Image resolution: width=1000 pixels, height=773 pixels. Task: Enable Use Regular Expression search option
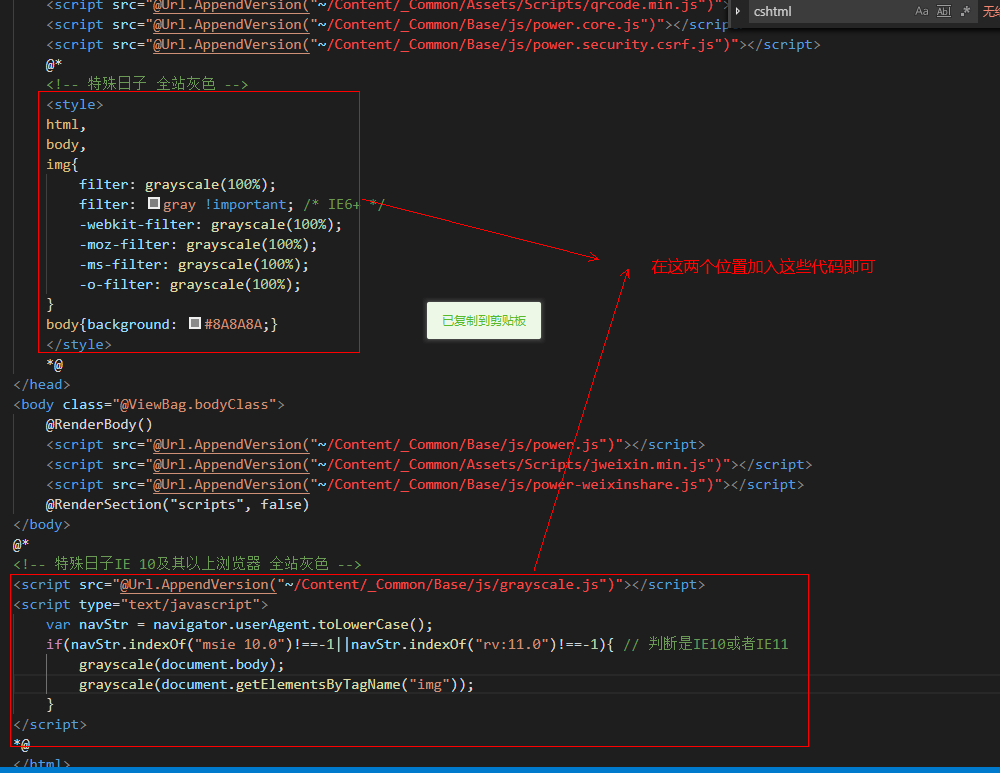click(x=965, y=11)
